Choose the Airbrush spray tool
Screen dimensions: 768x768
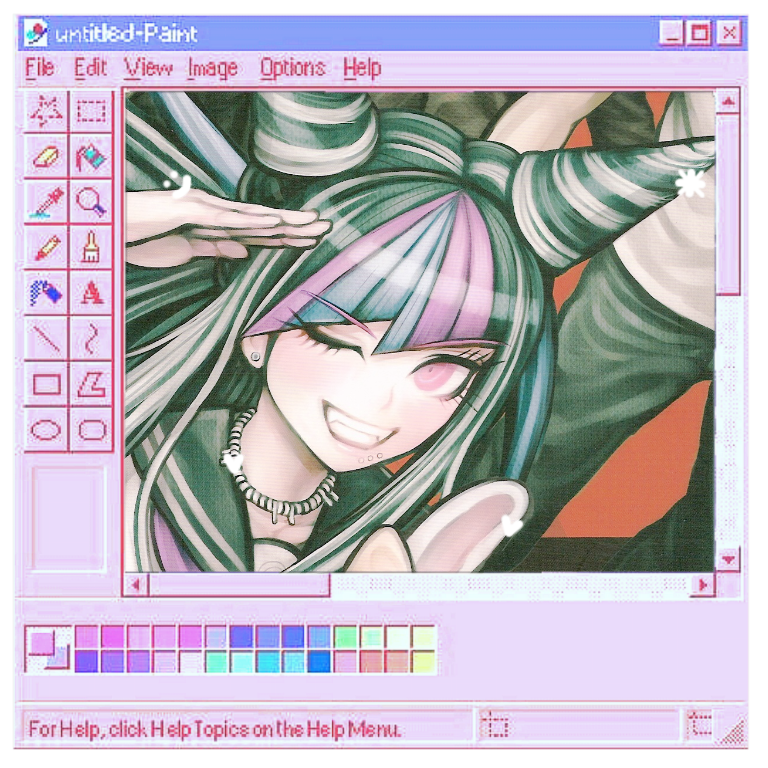pyautogui.click(x=46, y=293)
